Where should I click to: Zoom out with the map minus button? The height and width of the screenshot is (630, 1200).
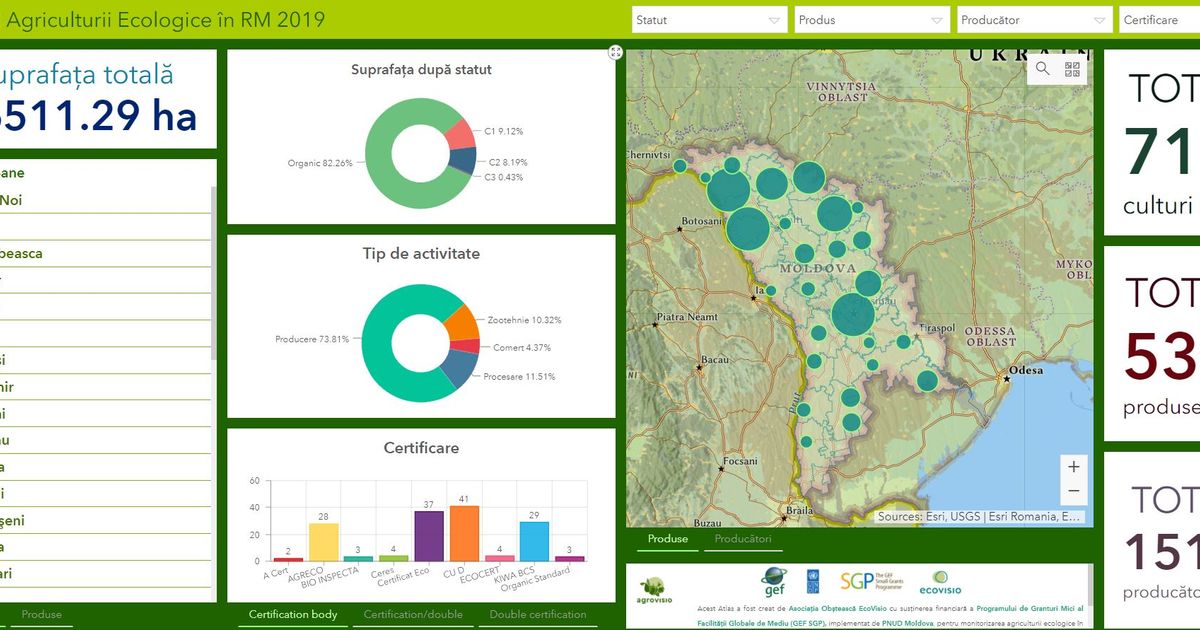tap(1074, 491)
